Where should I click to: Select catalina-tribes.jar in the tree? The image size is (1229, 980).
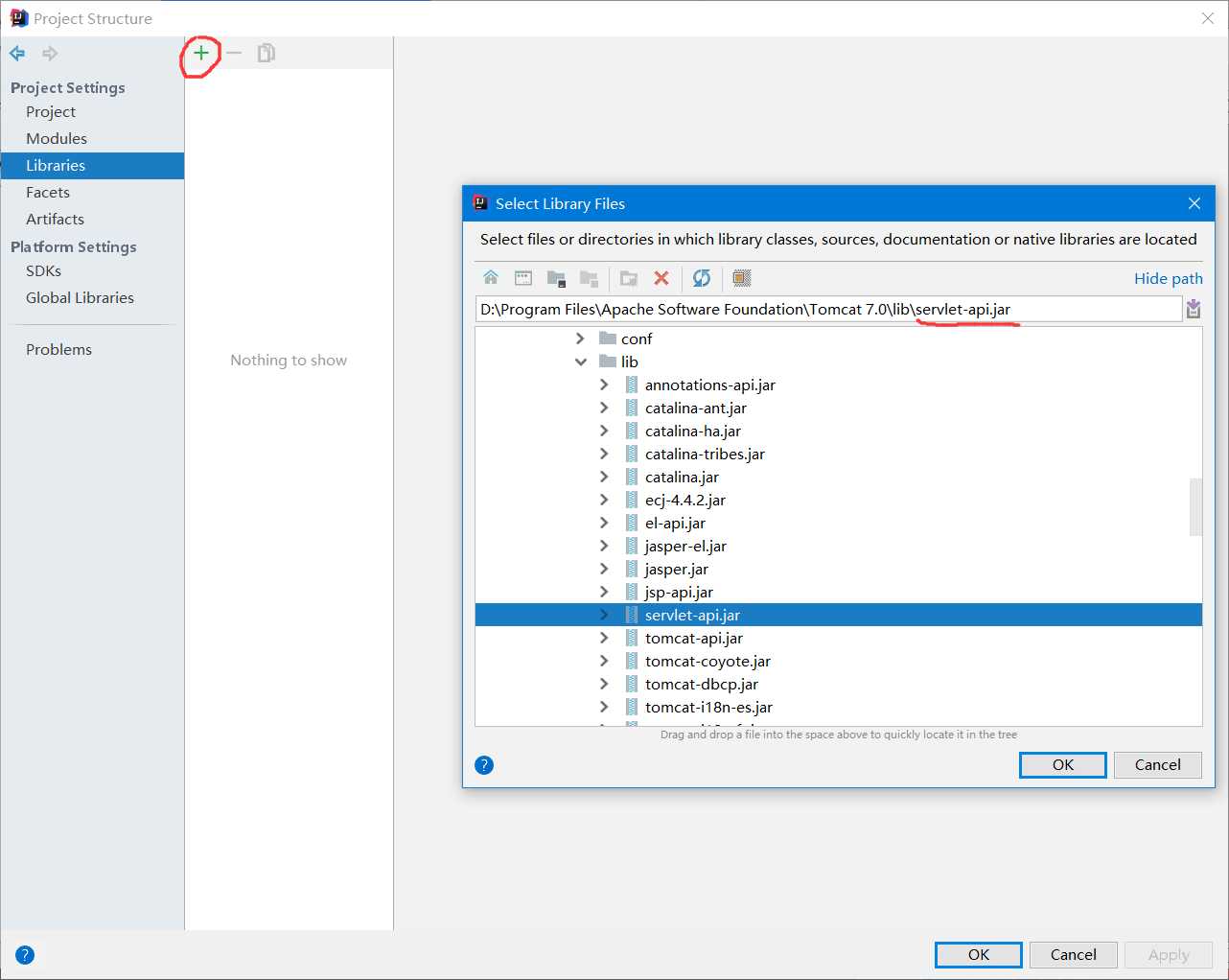705,454
